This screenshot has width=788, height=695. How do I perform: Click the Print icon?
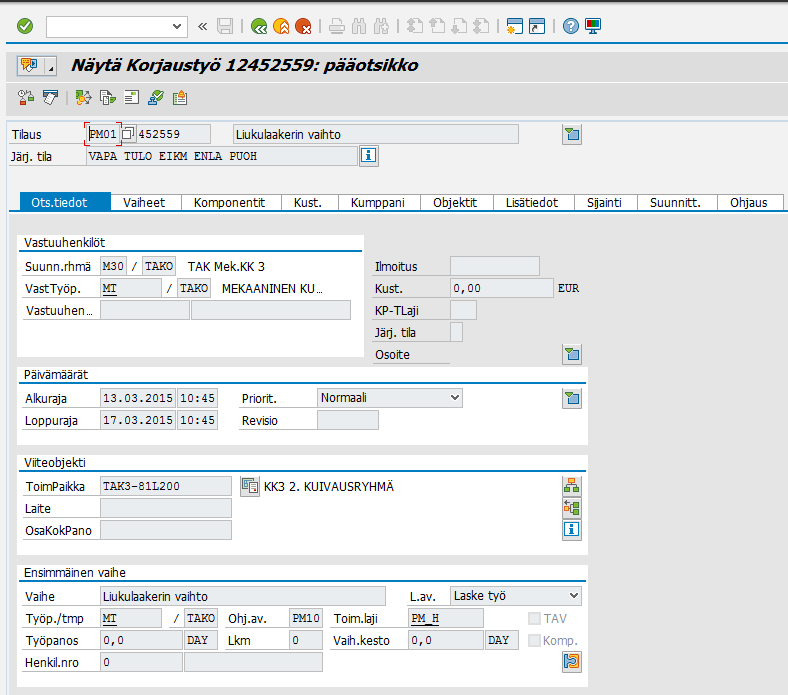tap(337, 26)
